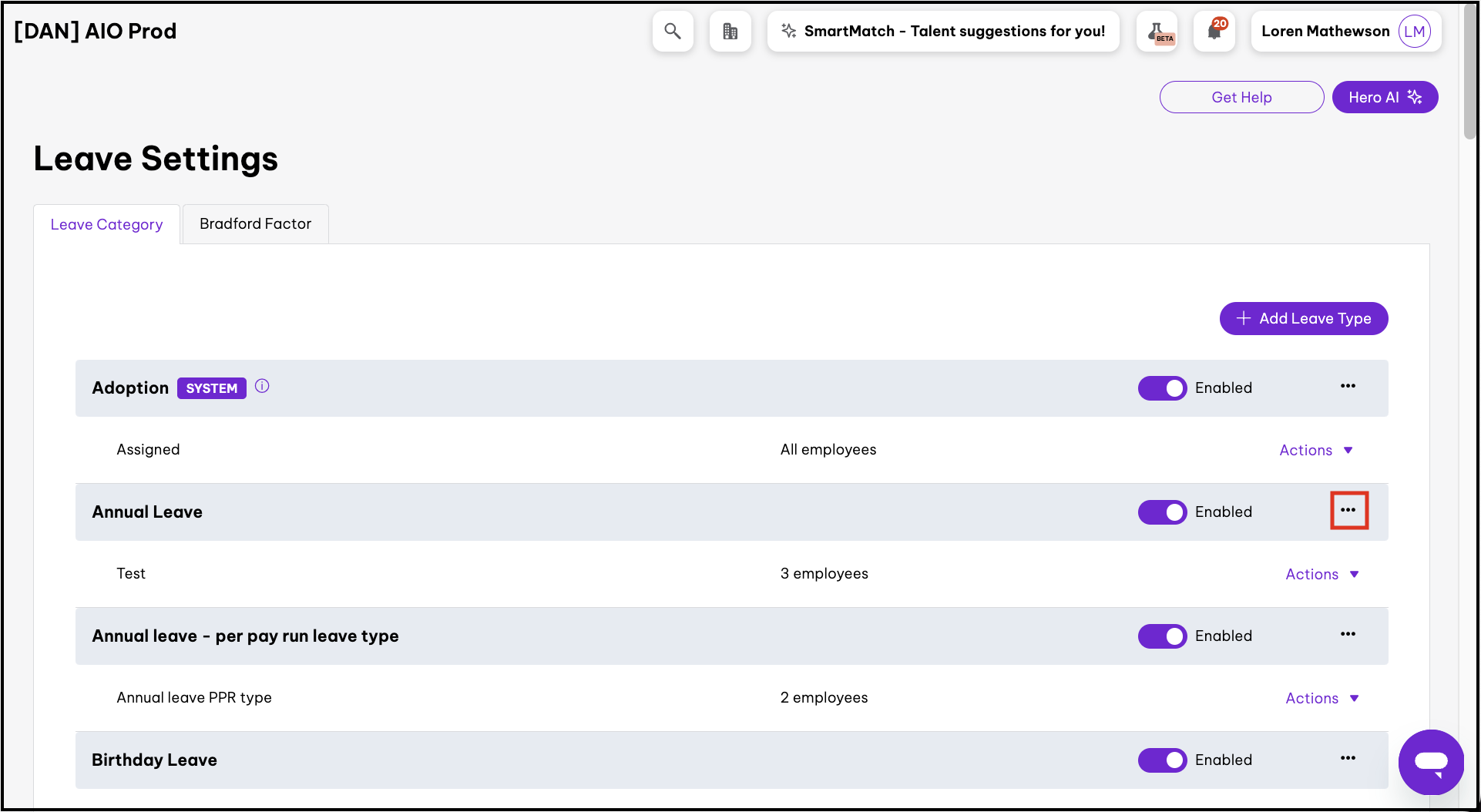Open the three-dot menu for Birthday Leave
Screen dimensions: 1481x812
click(x=1348, y=759)
